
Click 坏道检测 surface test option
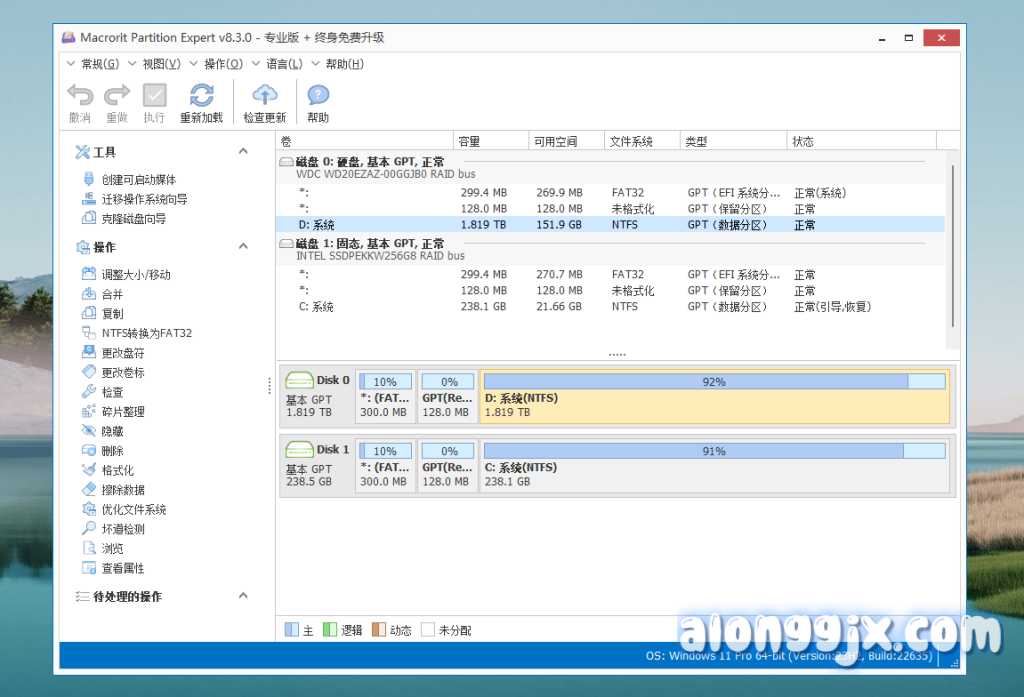coord(122,529)
